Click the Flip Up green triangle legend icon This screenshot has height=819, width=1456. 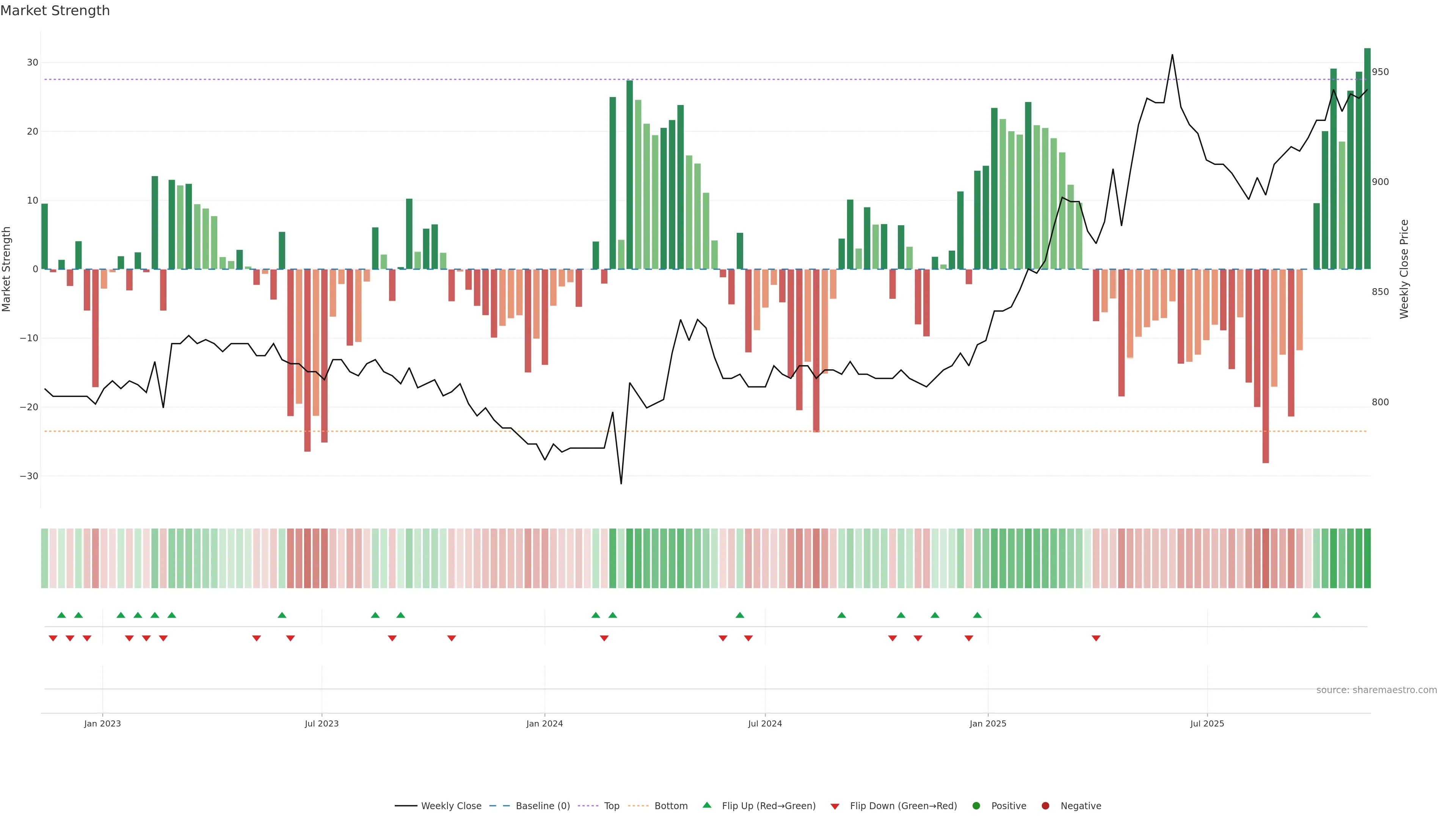[x=706, y=805]
